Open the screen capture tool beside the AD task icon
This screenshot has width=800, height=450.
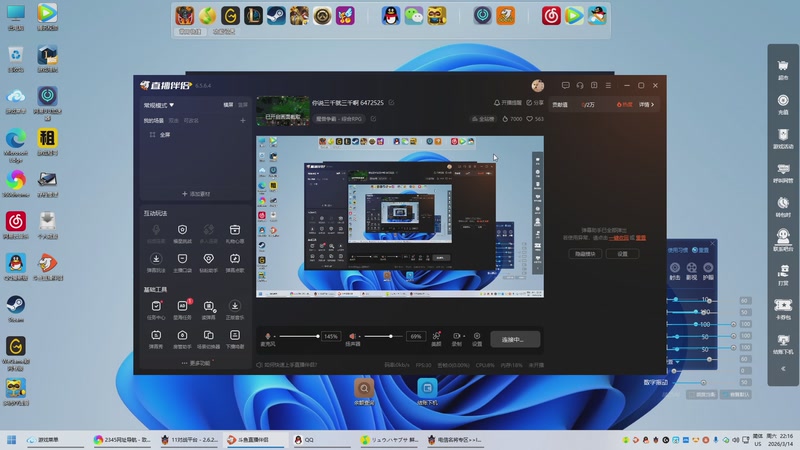209,309
